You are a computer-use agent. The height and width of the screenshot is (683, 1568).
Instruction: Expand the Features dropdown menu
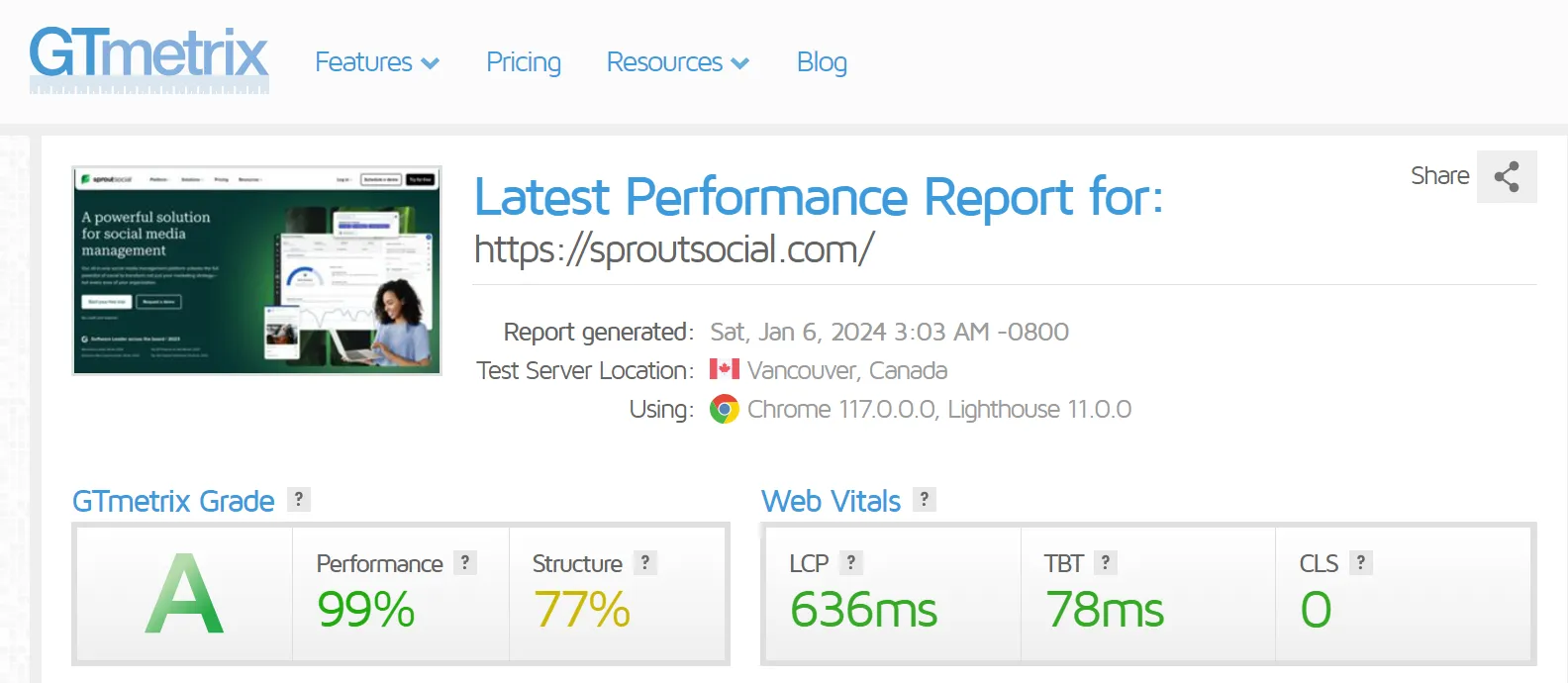click(x=377, y=62)
